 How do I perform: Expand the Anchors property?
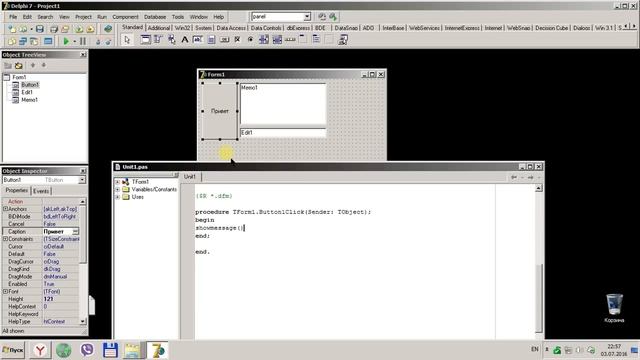5,209
